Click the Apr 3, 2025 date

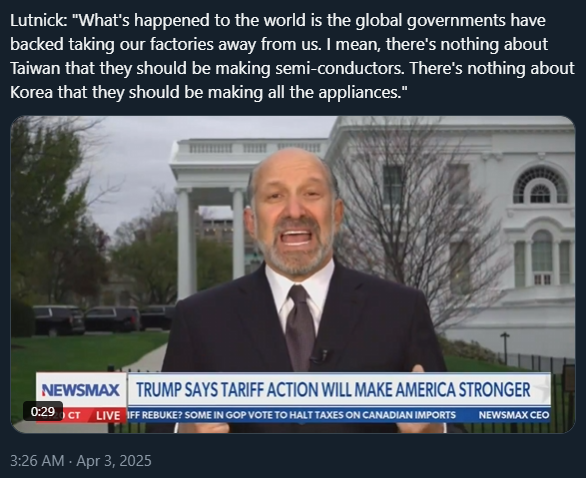[114, 461]
